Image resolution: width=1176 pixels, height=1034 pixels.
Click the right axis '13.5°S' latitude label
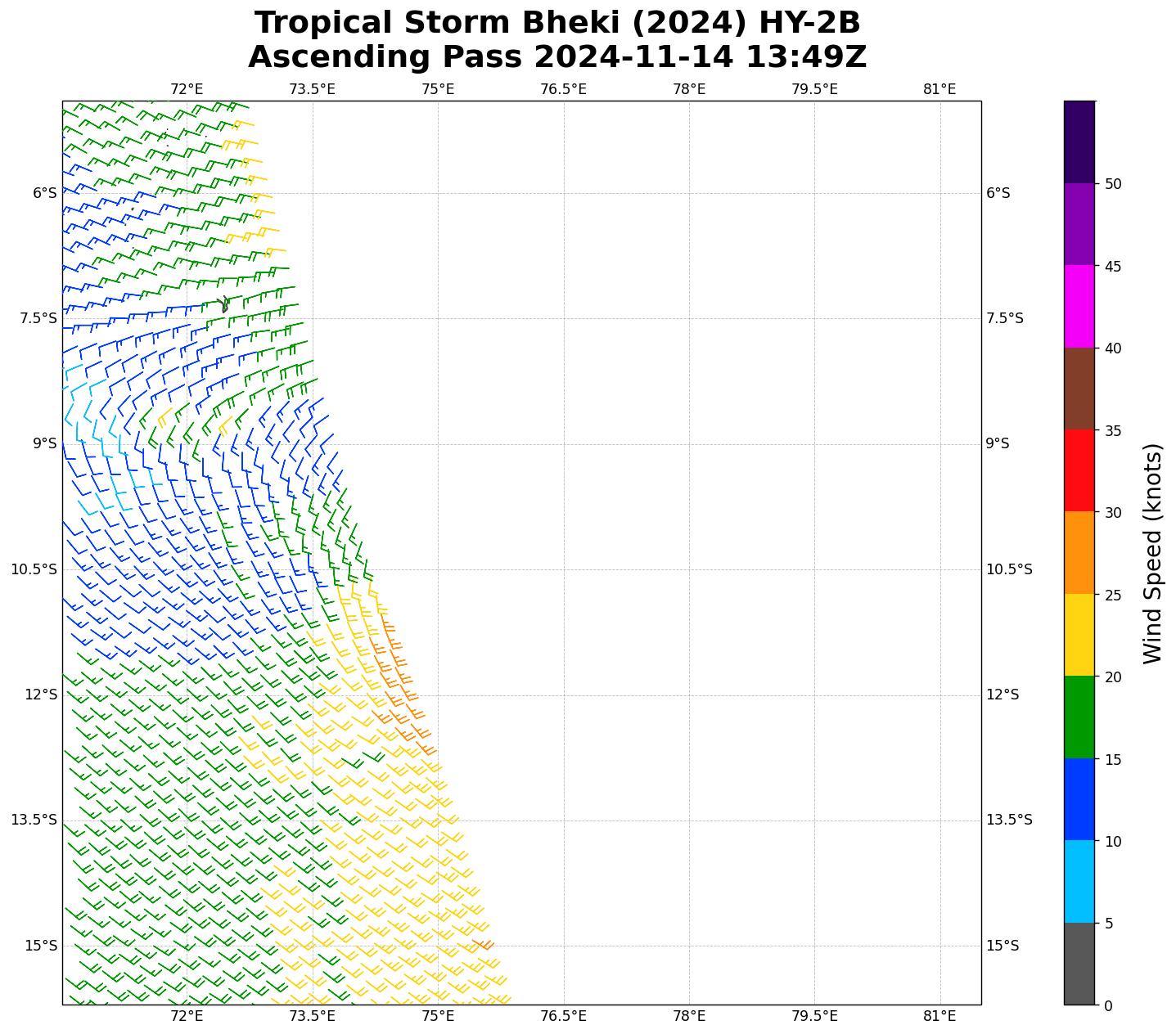1009,820
